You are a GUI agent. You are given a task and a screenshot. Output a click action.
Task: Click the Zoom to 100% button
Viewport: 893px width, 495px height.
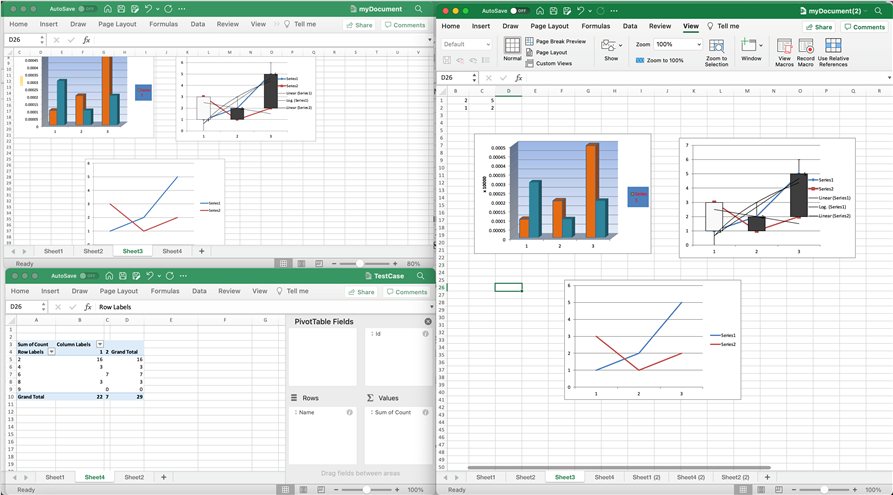click(x=659, y=61)
